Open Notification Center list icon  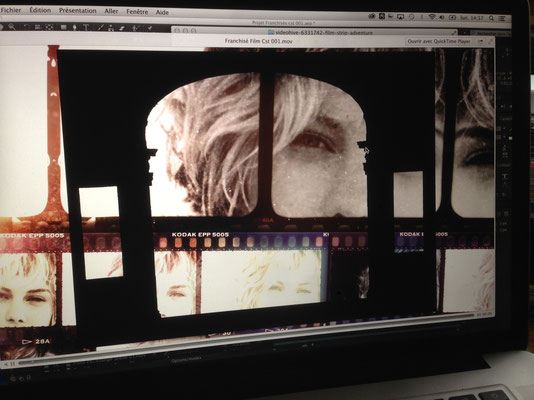[x=502, y=18]
